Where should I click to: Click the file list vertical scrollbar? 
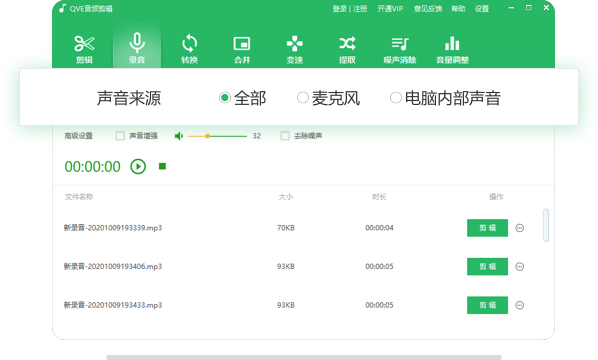pyautogui.click(x=546, y=225)
